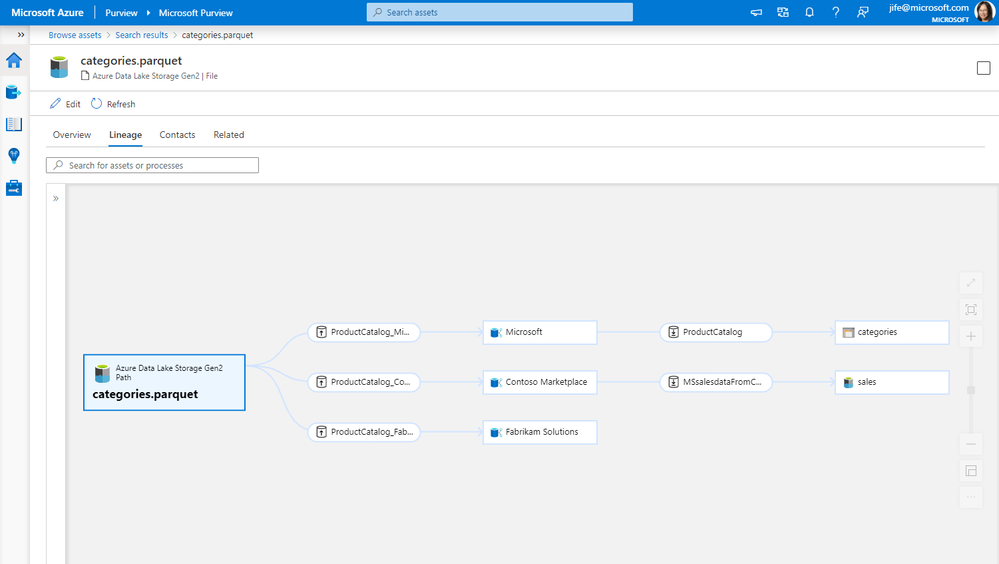Click the zoom out minus icon
The width and height of the screenshot is (999, 564).
click(x=971, y=444)
